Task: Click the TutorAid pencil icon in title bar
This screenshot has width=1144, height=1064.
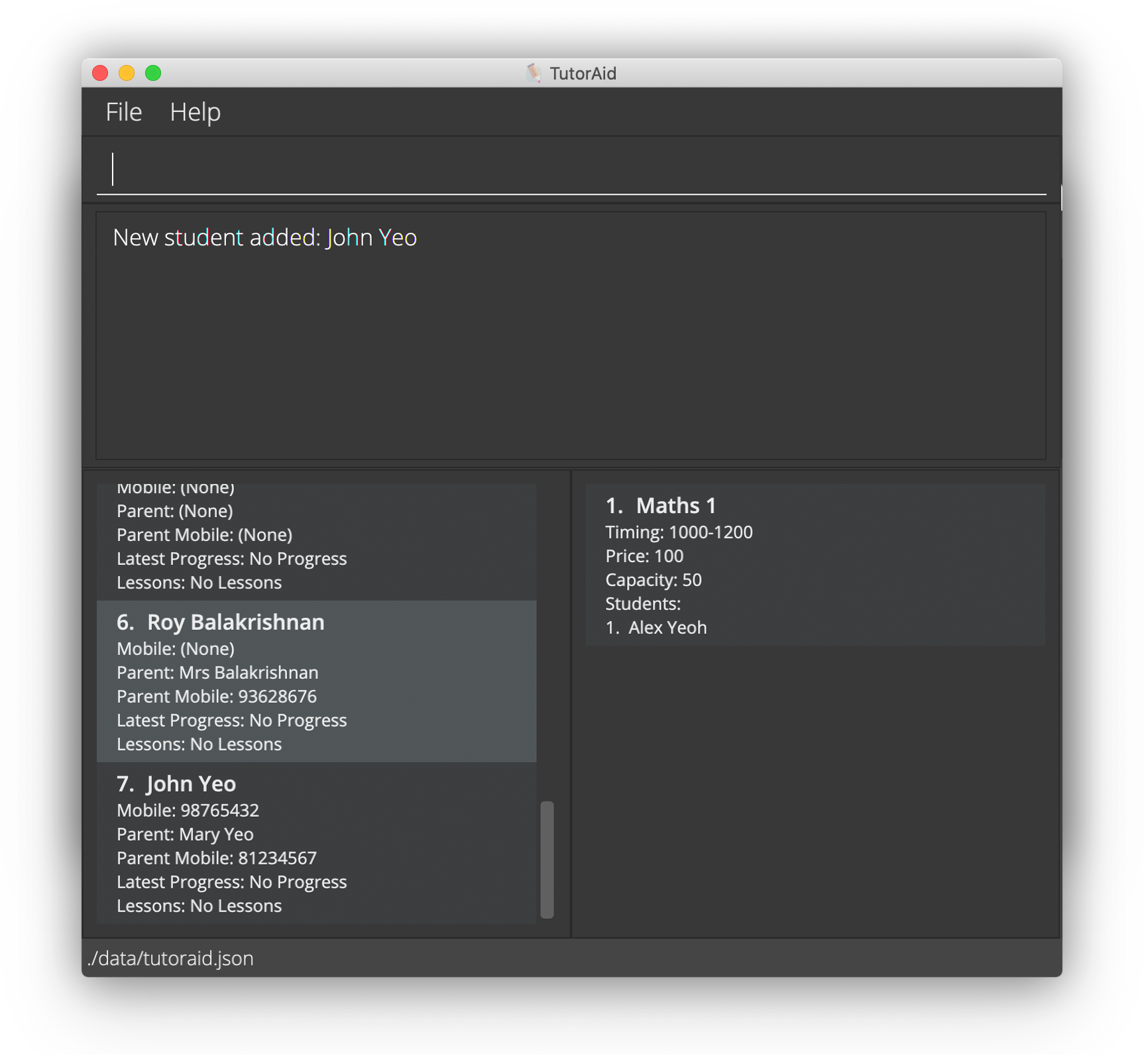Action: (x=534, y=73)
